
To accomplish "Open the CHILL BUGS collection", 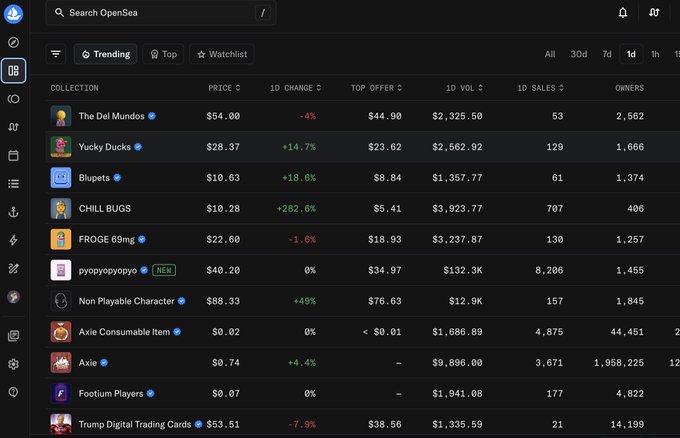I will (105, 209).
